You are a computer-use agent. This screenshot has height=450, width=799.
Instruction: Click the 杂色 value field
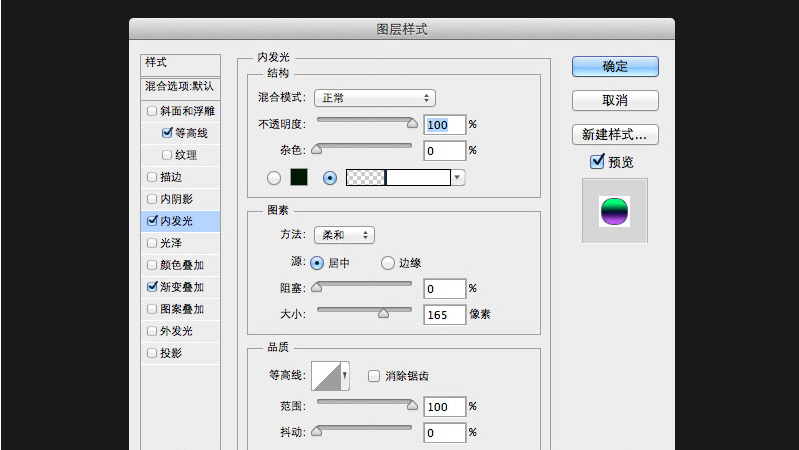(x=444, y=151)
